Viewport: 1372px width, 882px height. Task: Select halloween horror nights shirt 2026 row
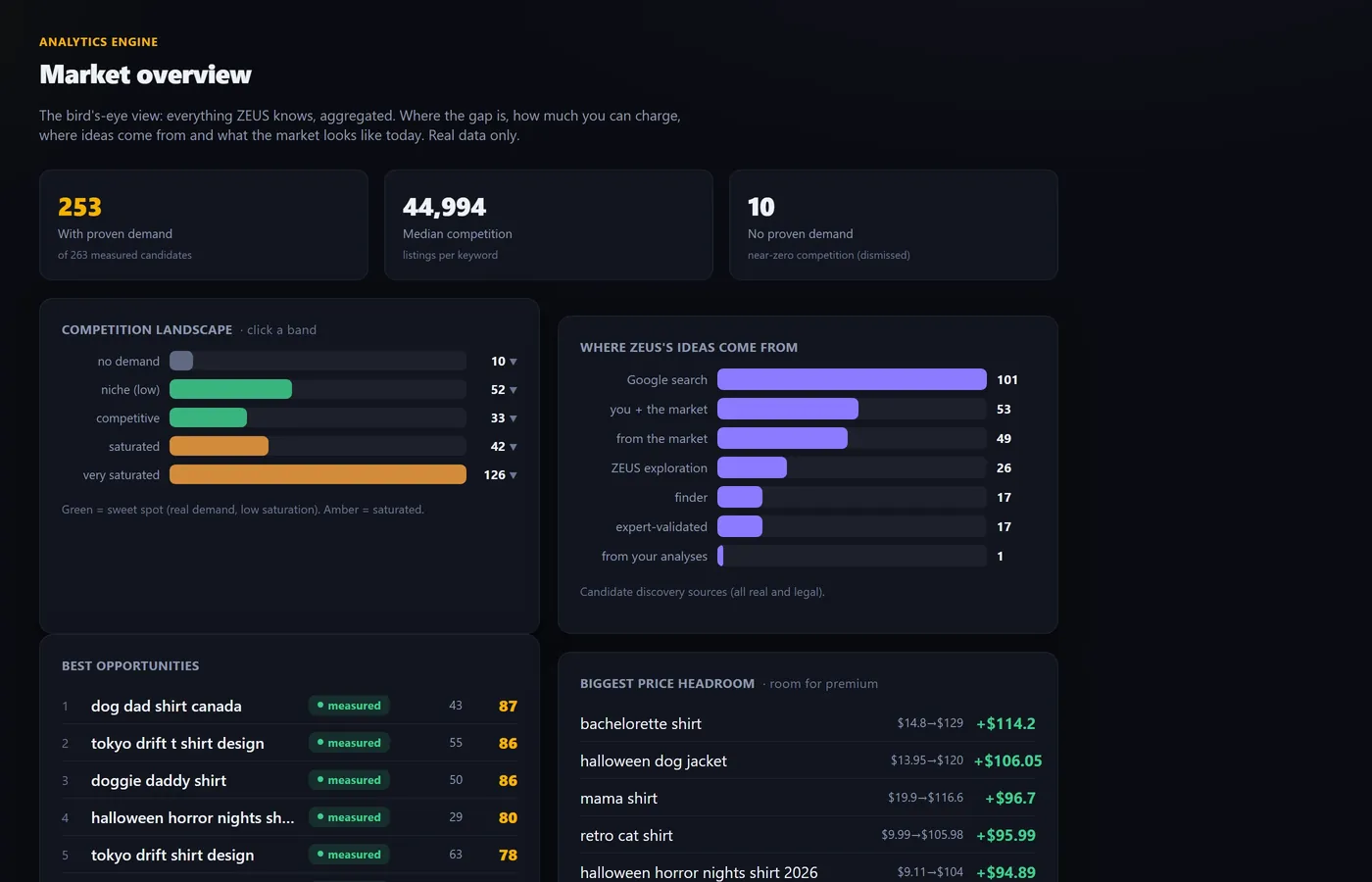pos(808,871)
